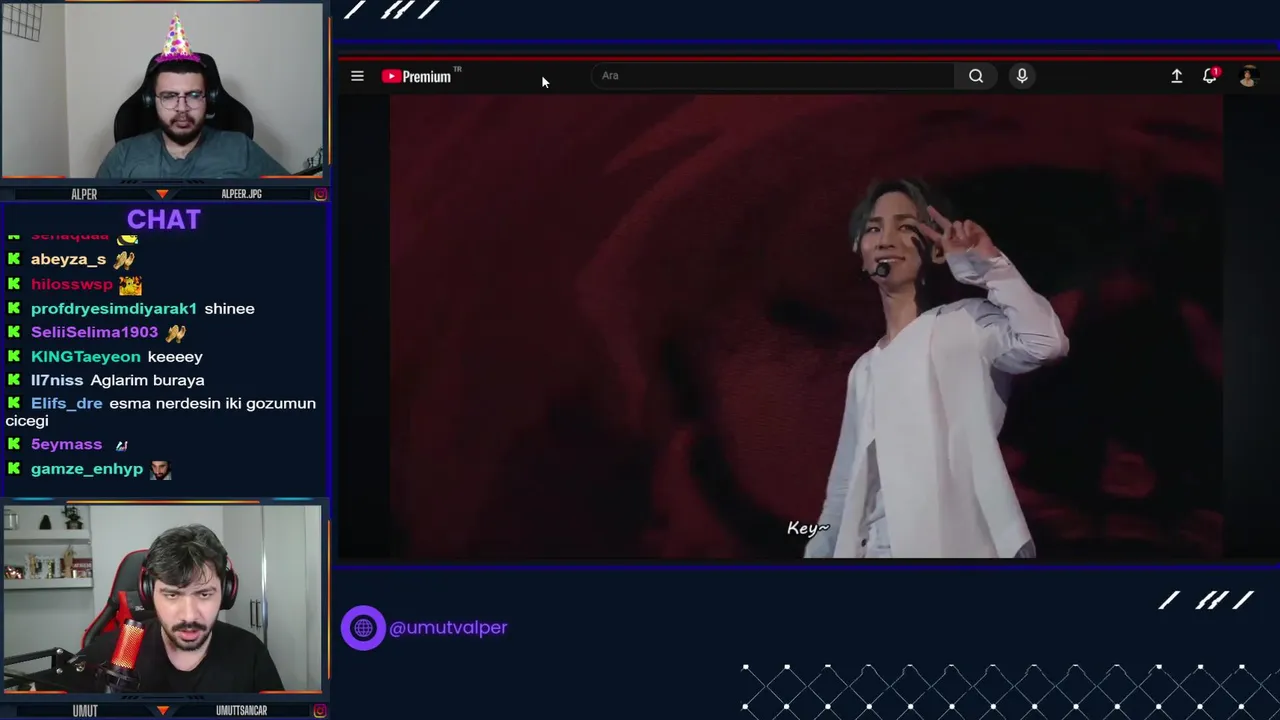The height and width of the screenshot is (720, 1280).
Task: Select chat user SeliiSelima1903
Action: coord(94,332)
